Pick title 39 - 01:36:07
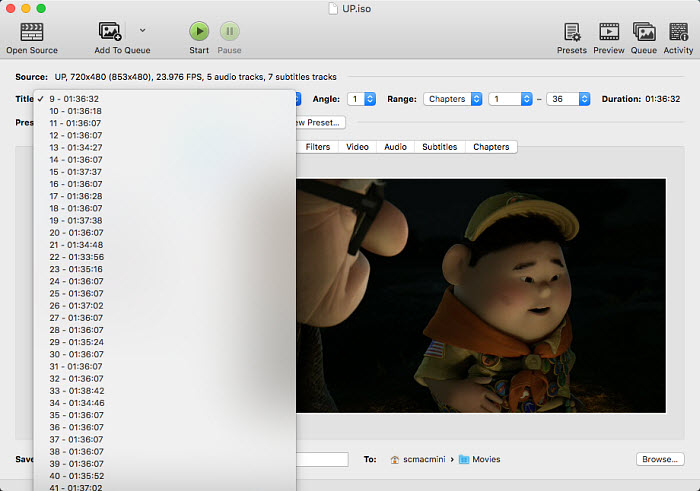Image resolution: width=700 pixels, height=491 pixels. (x=164, y=464)
